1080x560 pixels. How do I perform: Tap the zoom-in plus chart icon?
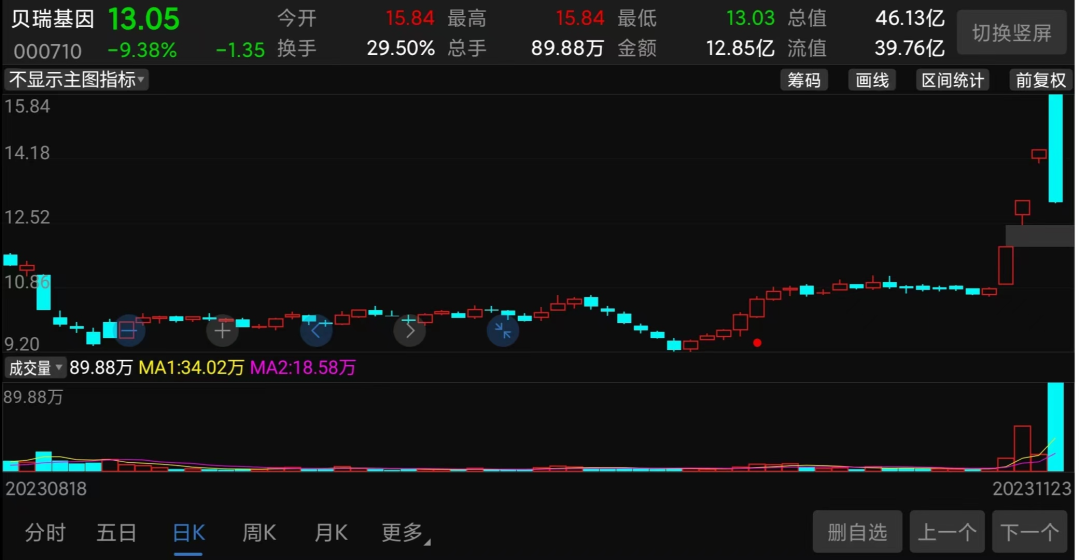pos(222,331)
